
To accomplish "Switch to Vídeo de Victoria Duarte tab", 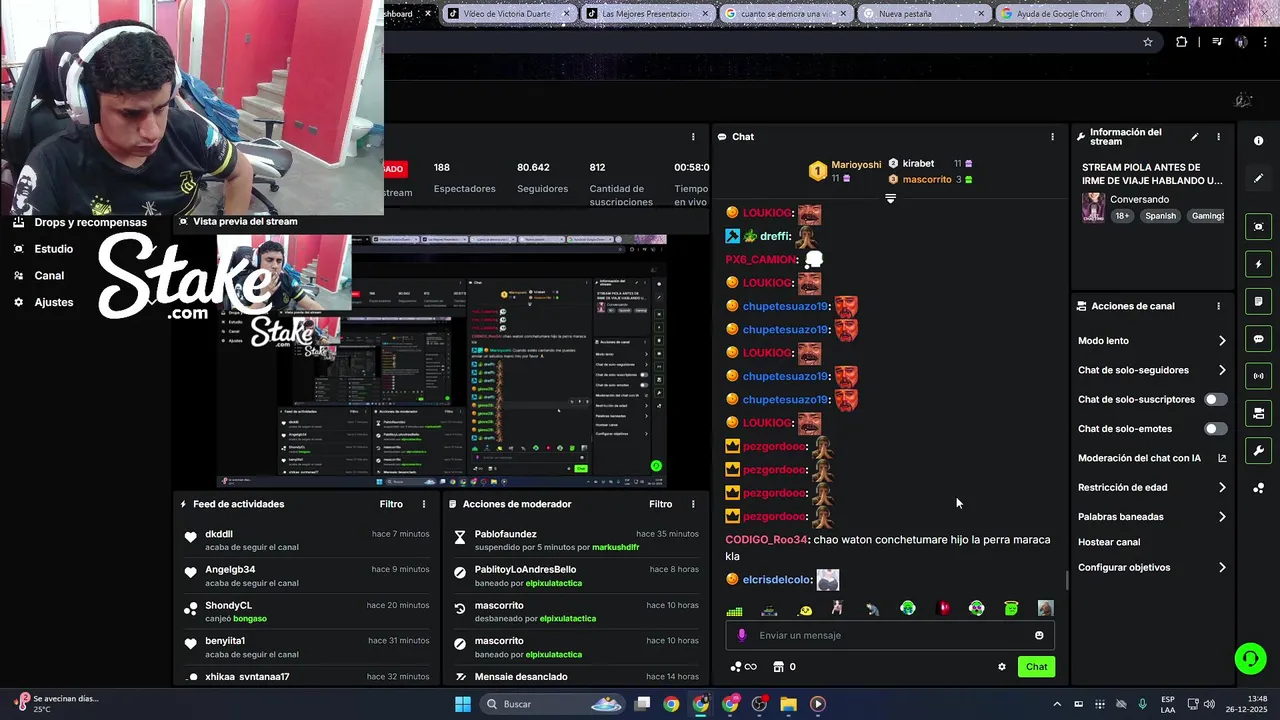I will pos(509,14).
